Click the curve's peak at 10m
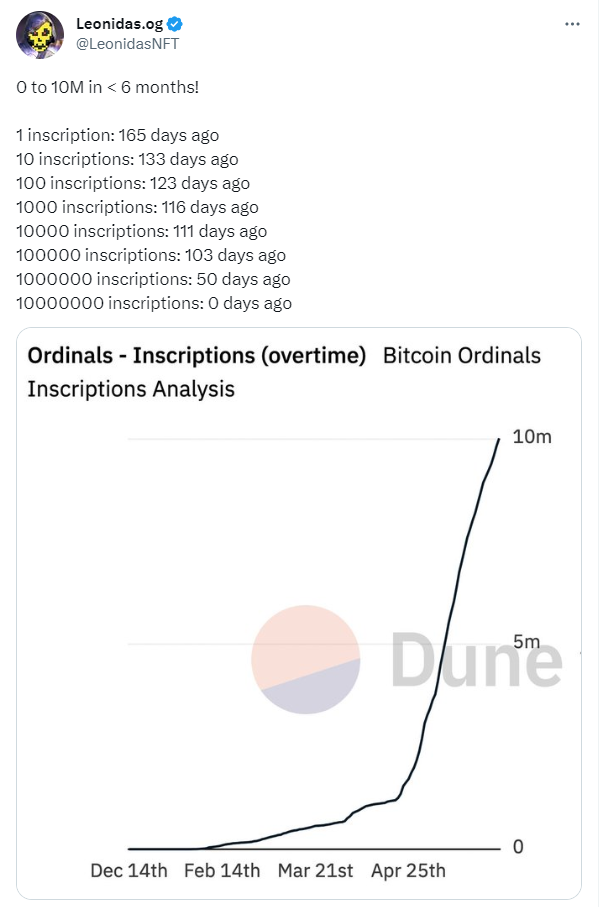Image resolution: width=606 pixels, height=907 pixels. coord(499,439)
